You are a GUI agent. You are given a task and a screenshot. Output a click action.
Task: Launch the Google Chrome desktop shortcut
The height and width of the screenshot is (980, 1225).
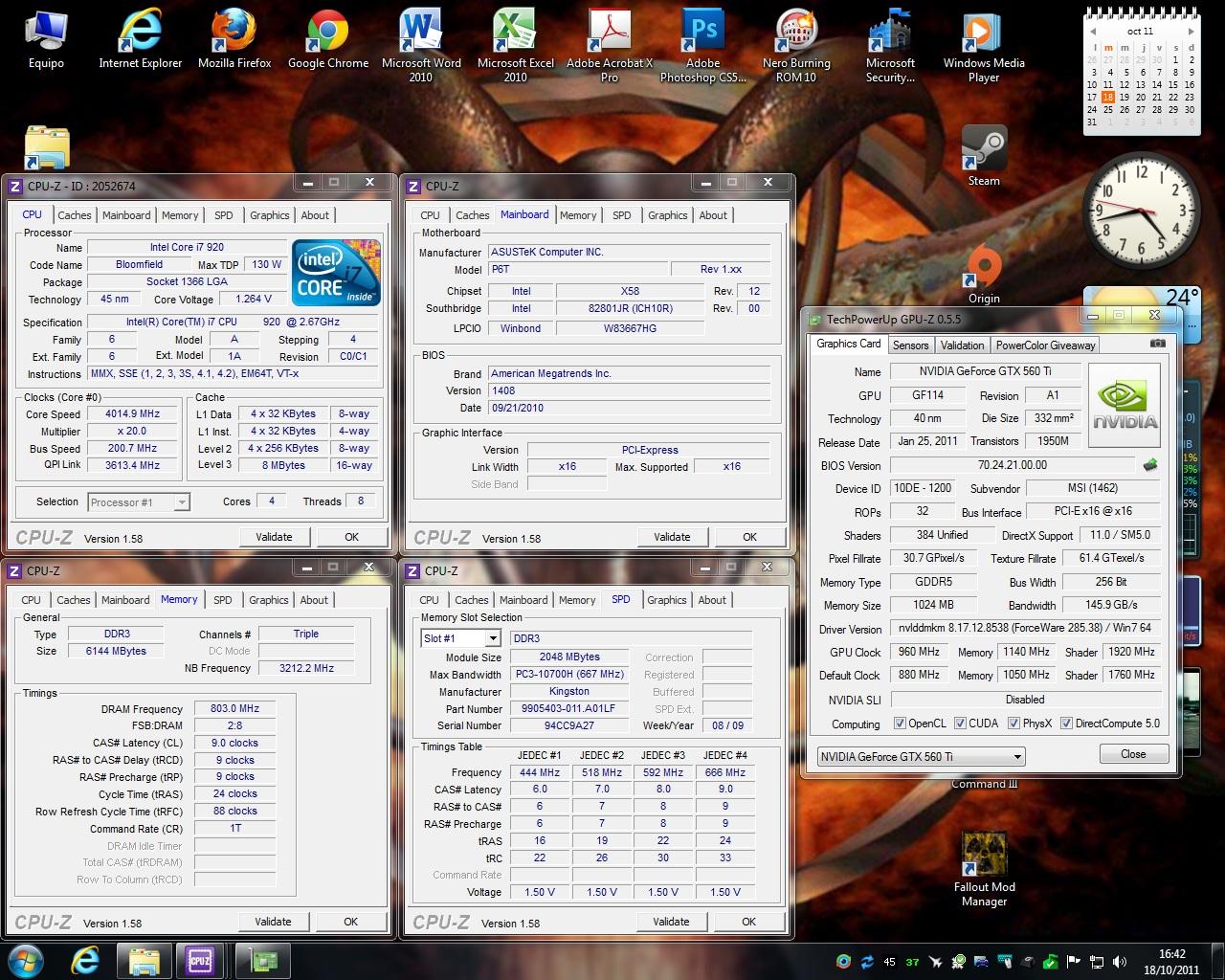click(x=328, y=40)
